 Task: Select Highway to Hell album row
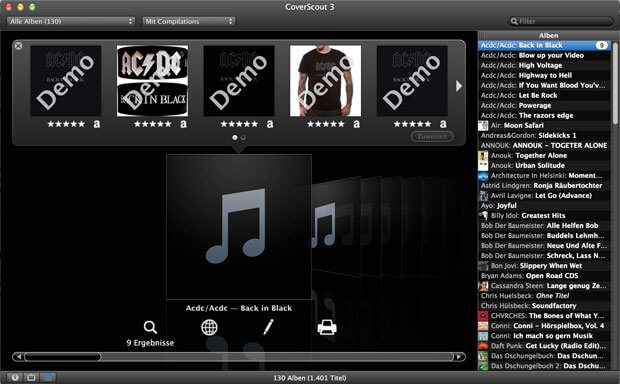[544, 76]
